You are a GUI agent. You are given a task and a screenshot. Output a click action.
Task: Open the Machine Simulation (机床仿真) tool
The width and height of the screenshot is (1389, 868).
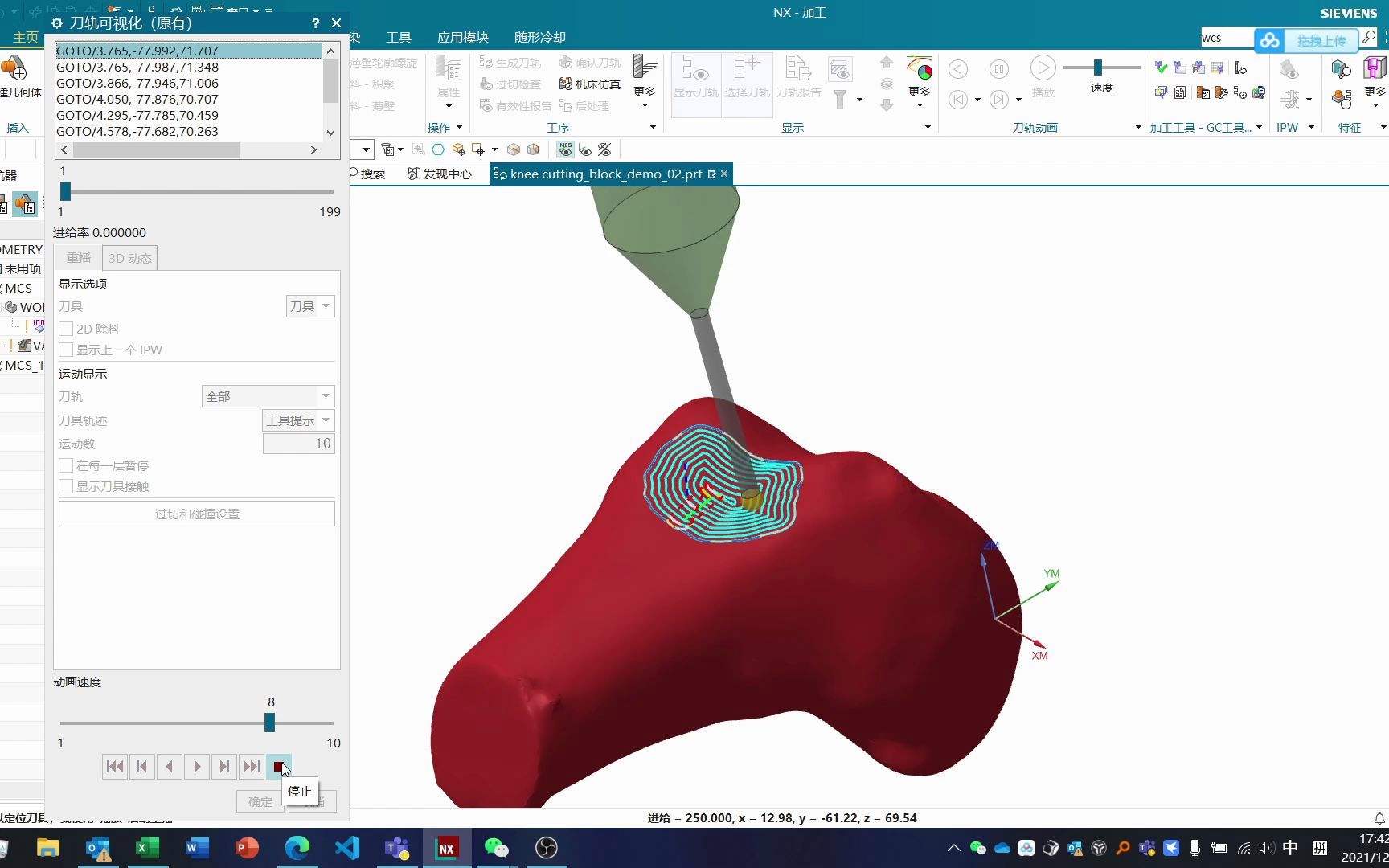click(x=590, y=84)
